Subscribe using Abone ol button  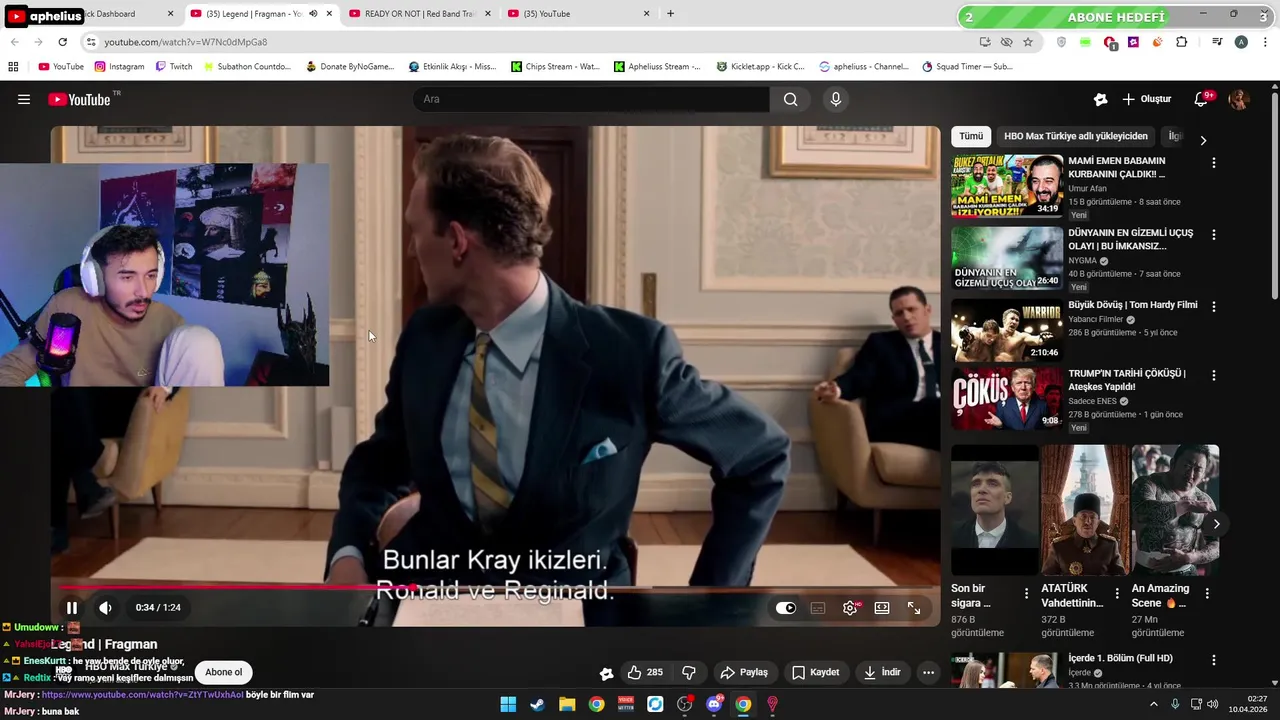click(224, 672)
